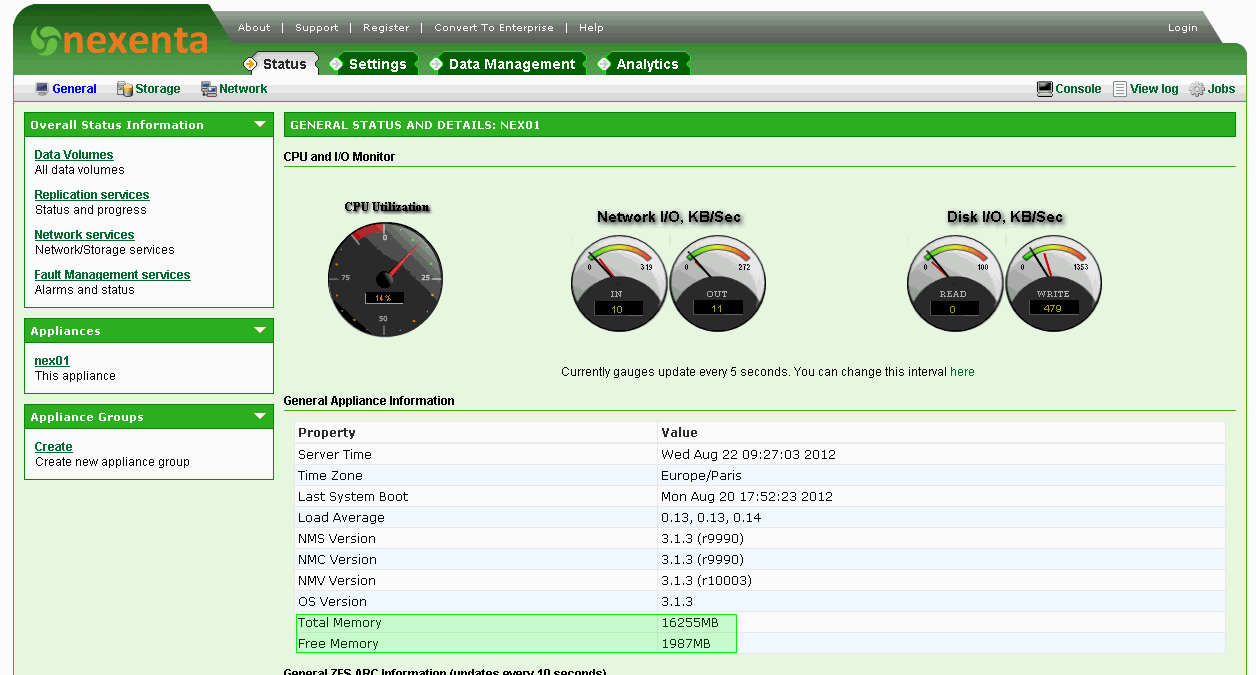The width and height of the screenshot is (1256, 675).
Task: Open Fault Management services link
Action: (x=112, y=275)
